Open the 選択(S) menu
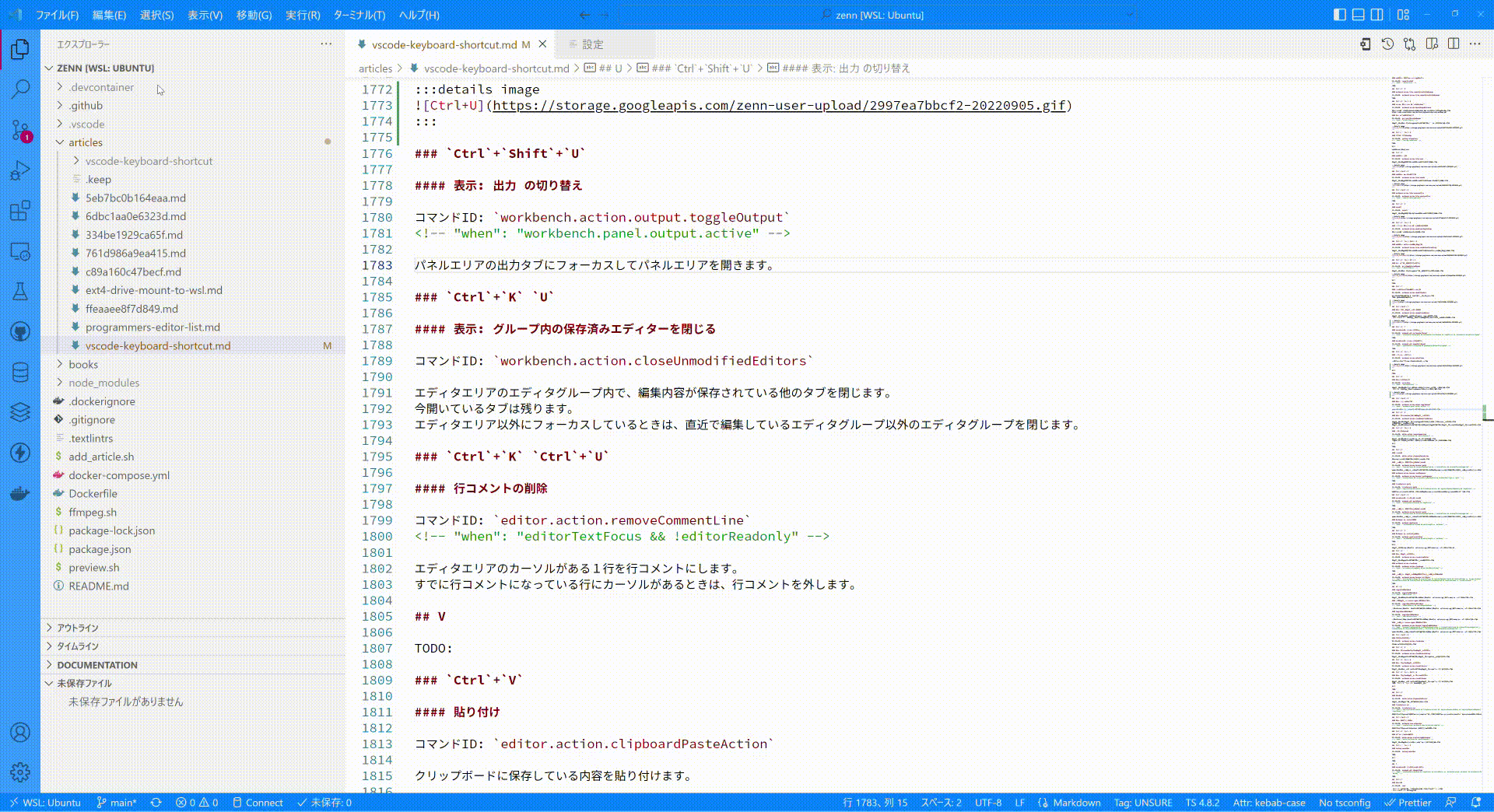The image size is (1494, 812). (x=156, y=15)
